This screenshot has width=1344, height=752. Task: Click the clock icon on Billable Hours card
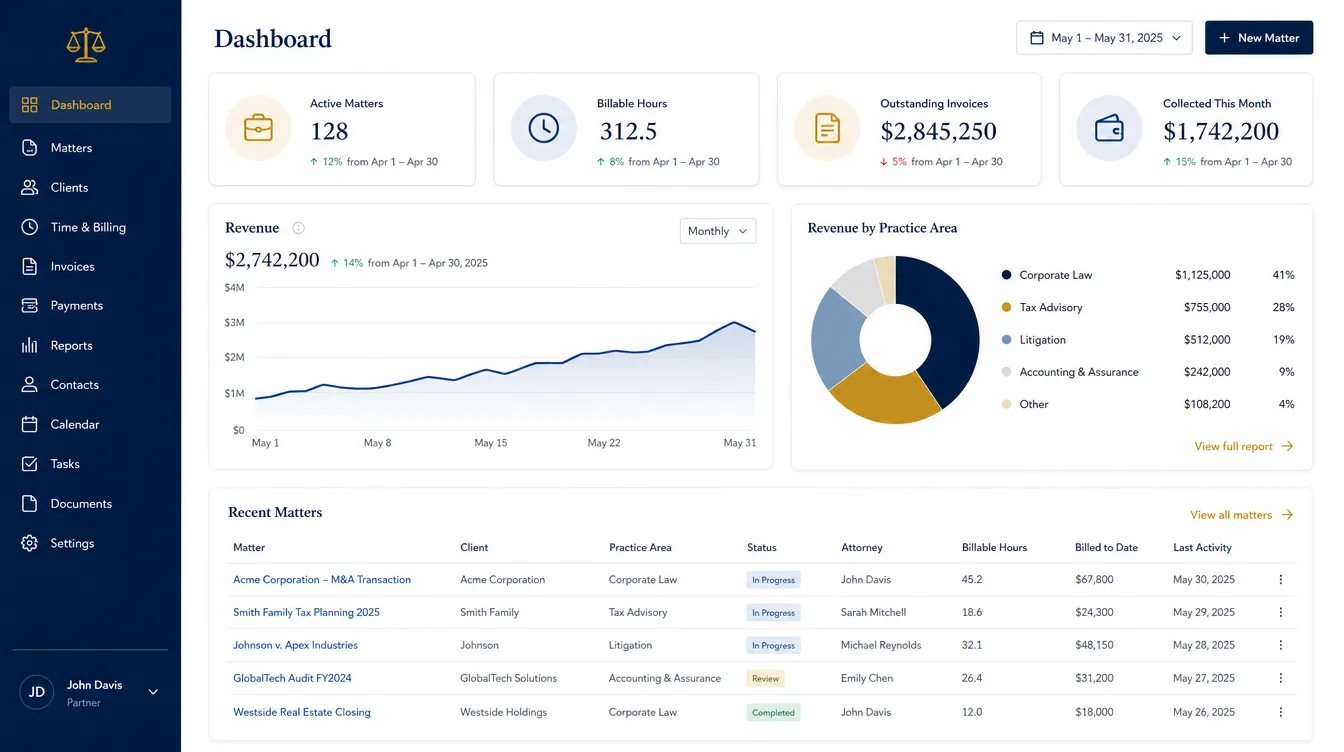click(543, 128)
